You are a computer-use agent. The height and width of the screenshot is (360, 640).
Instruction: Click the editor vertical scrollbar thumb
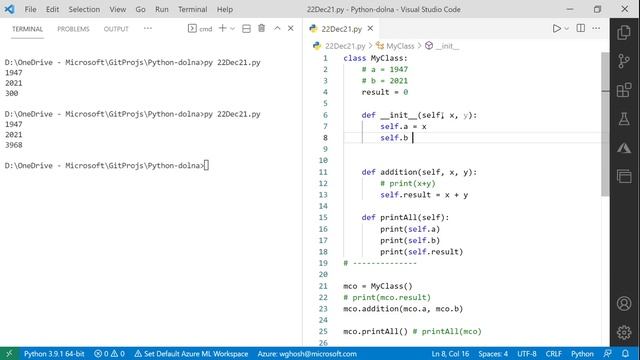pos(605,124)
